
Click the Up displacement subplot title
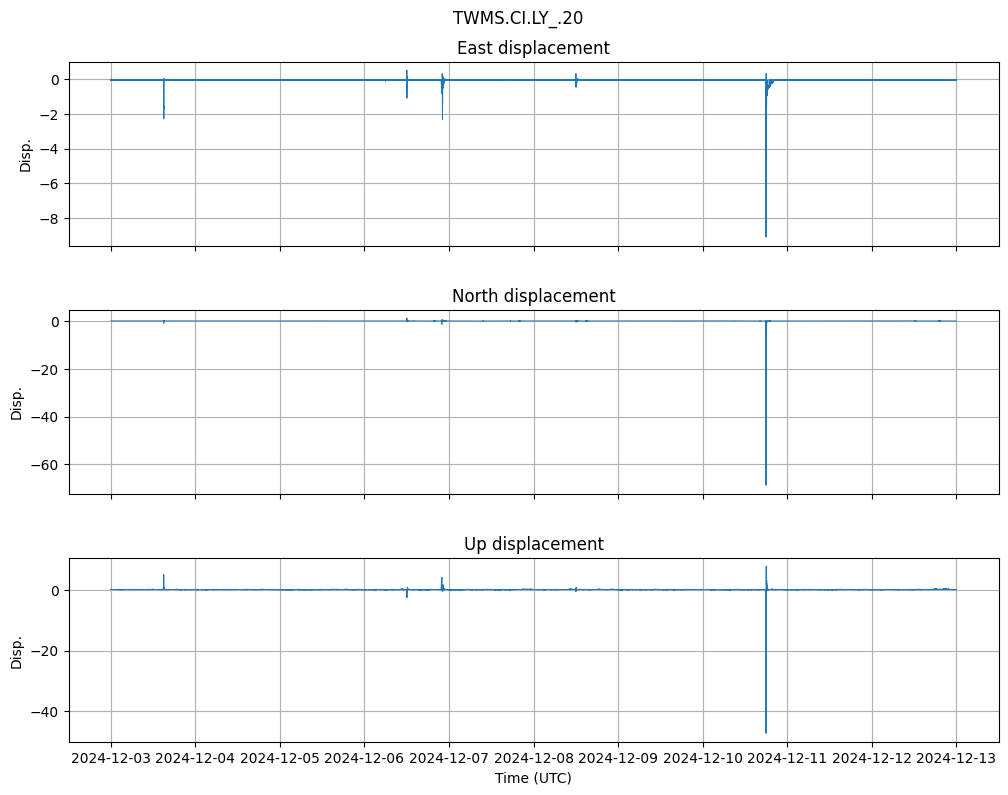click(533, 544)
